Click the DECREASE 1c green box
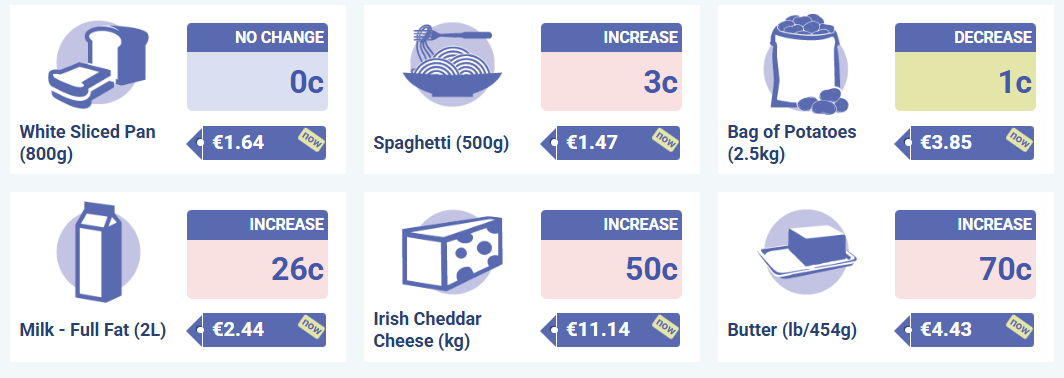The height and width of the screenshot is (378, 1064). (x=965, y=67)
